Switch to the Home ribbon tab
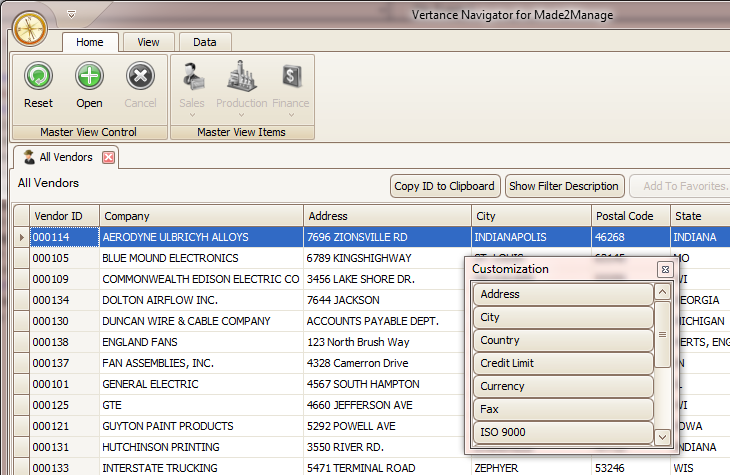This screenshot has width=730, height=475. 90,42
